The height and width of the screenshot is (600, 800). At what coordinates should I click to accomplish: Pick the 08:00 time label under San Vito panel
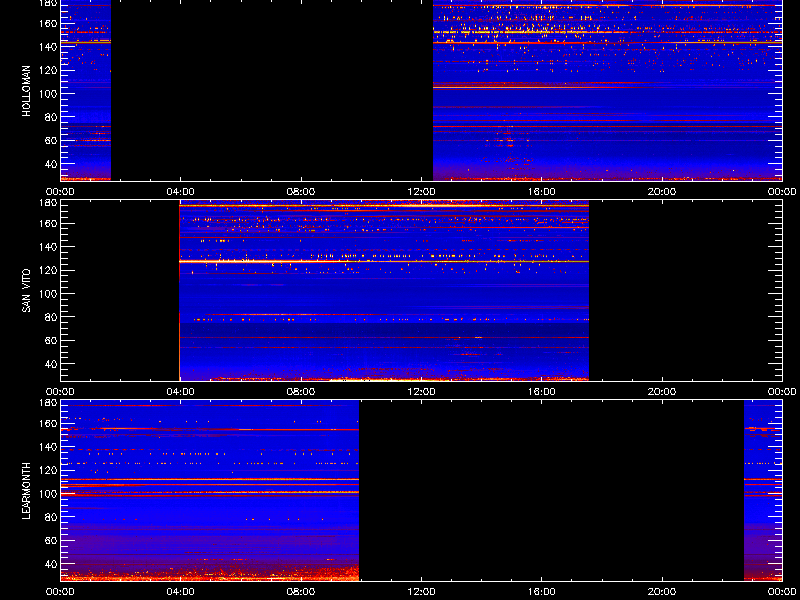tap(301, 392)
